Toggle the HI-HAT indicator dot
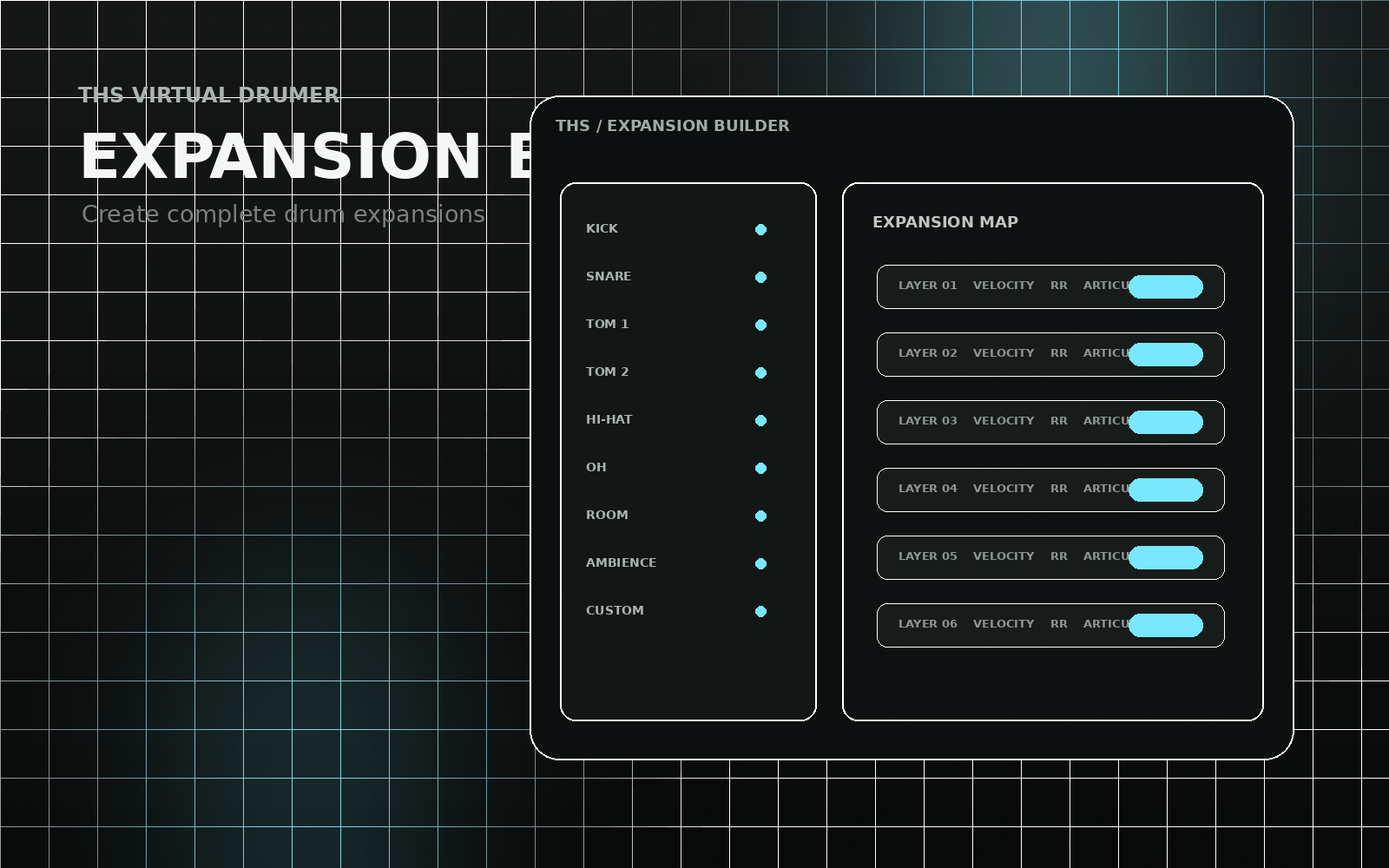 point(760,421)
